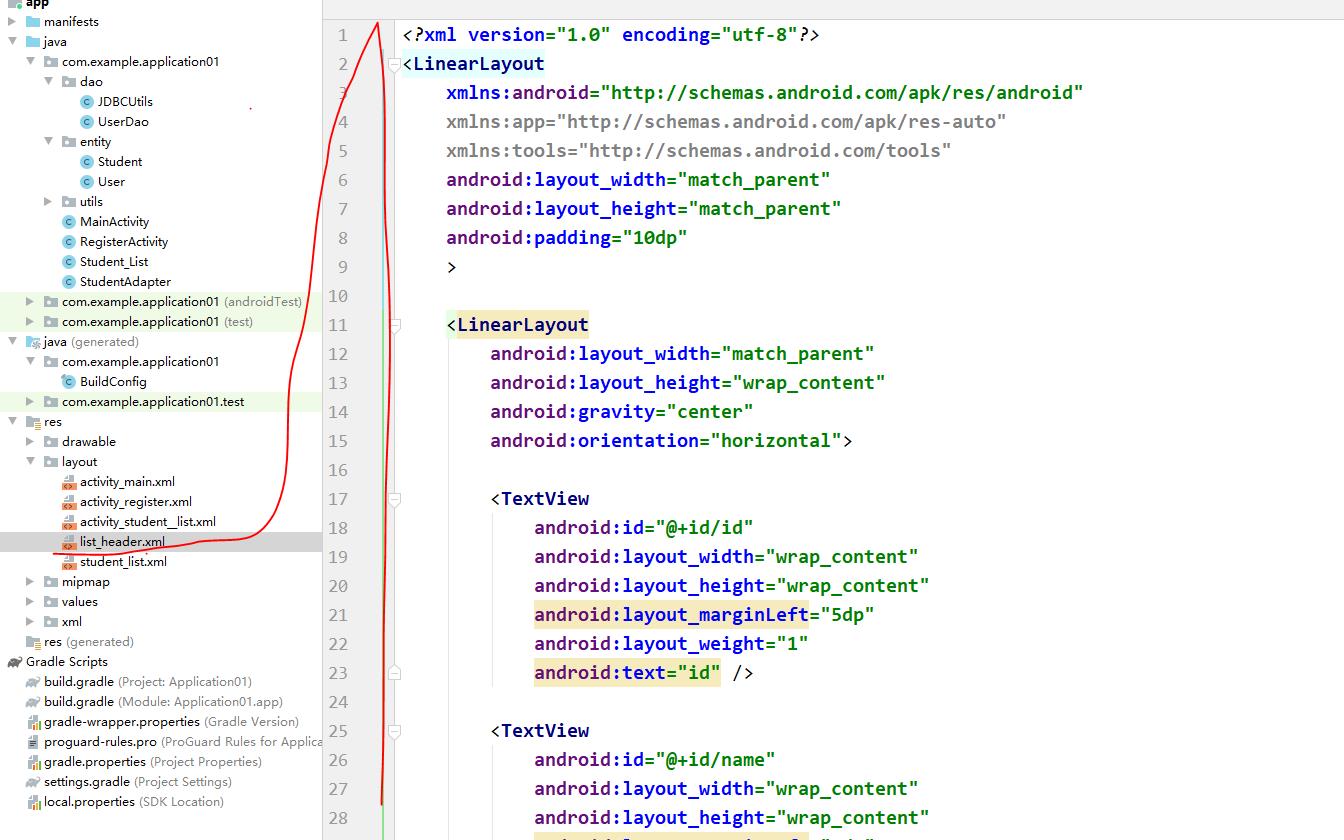
Task: Click the build.gradle (Module) gradle icon
Action: 34,701
